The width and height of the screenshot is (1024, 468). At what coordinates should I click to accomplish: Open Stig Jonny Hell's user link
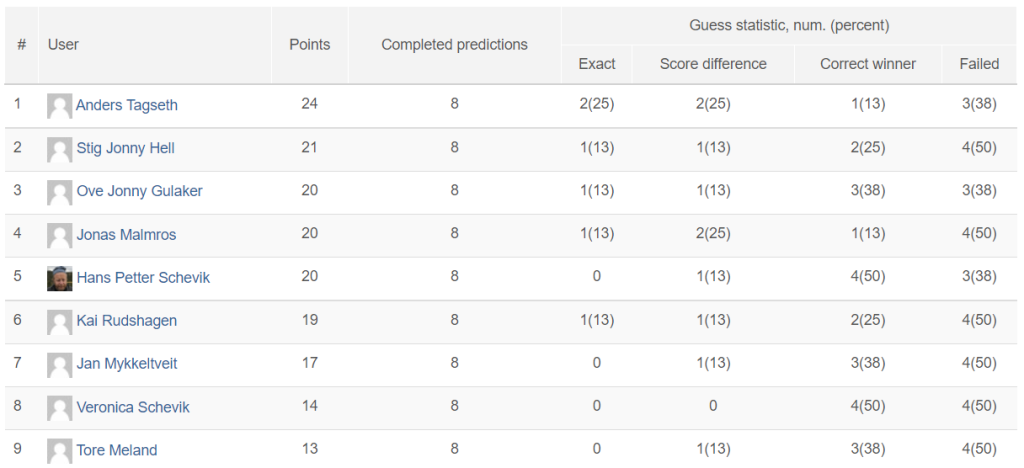pyautogui.click(x=125, y=148)
